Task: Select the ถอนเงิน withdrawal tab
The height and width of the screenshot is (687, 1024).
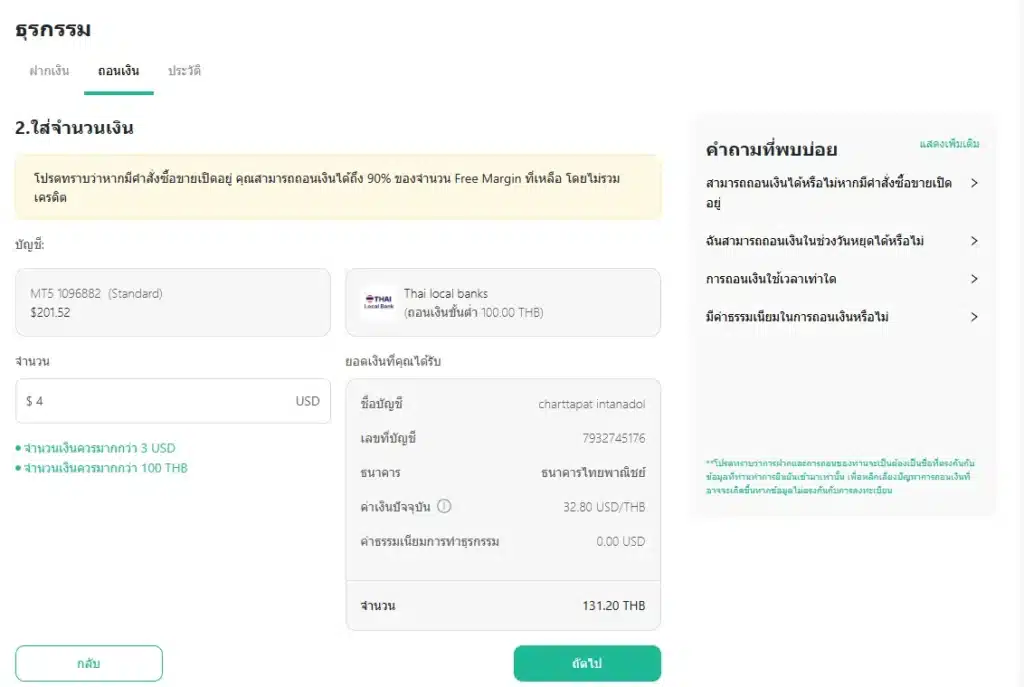Action: (118, 71)
